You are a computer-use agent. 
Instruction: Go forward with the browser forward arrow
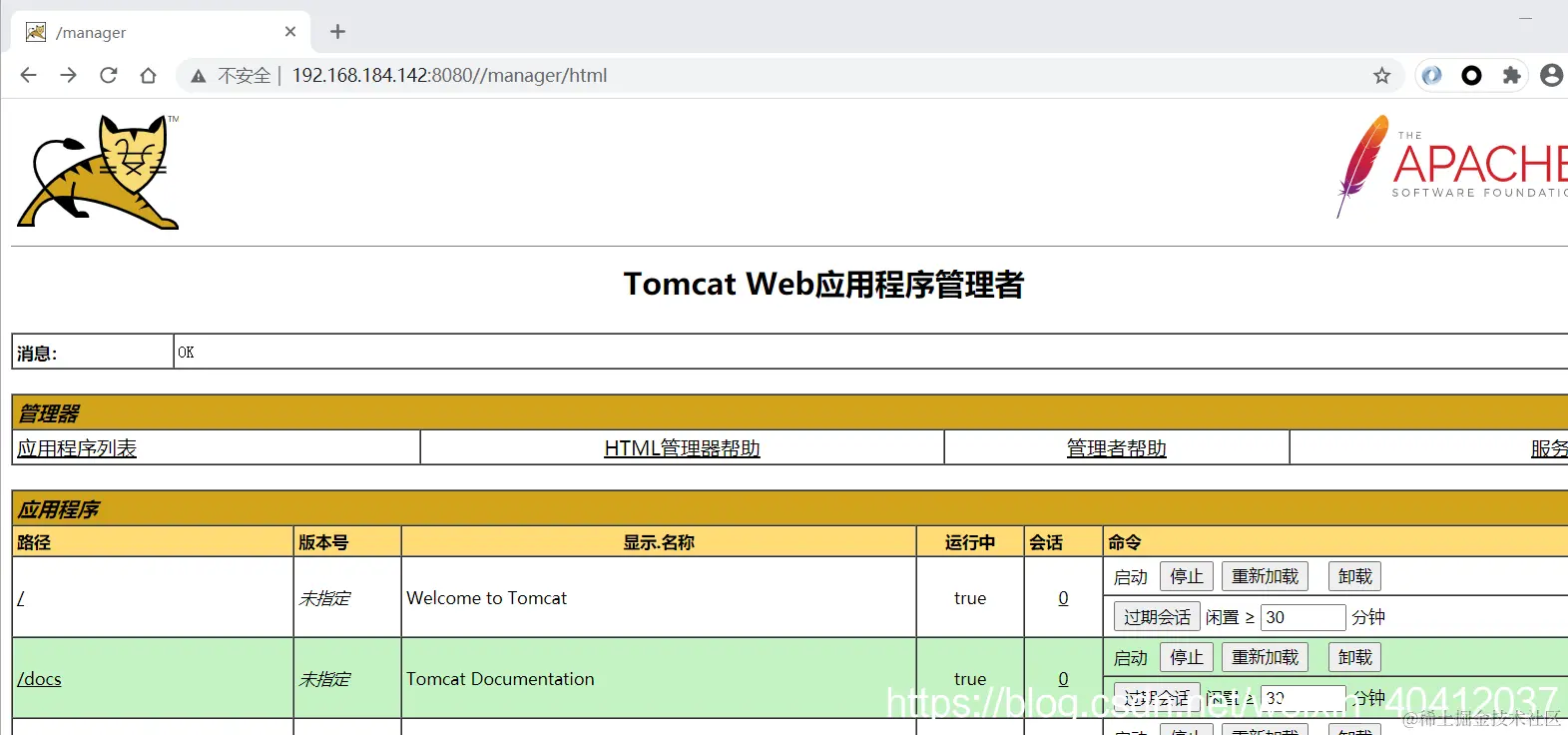pos(68,75)
